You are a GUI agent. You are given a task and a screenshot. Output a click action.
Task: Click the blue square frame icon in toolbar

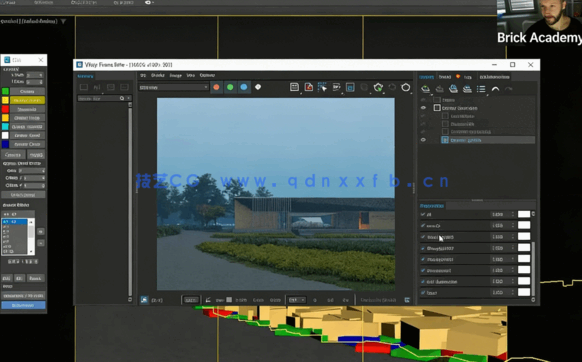point(350,87)
